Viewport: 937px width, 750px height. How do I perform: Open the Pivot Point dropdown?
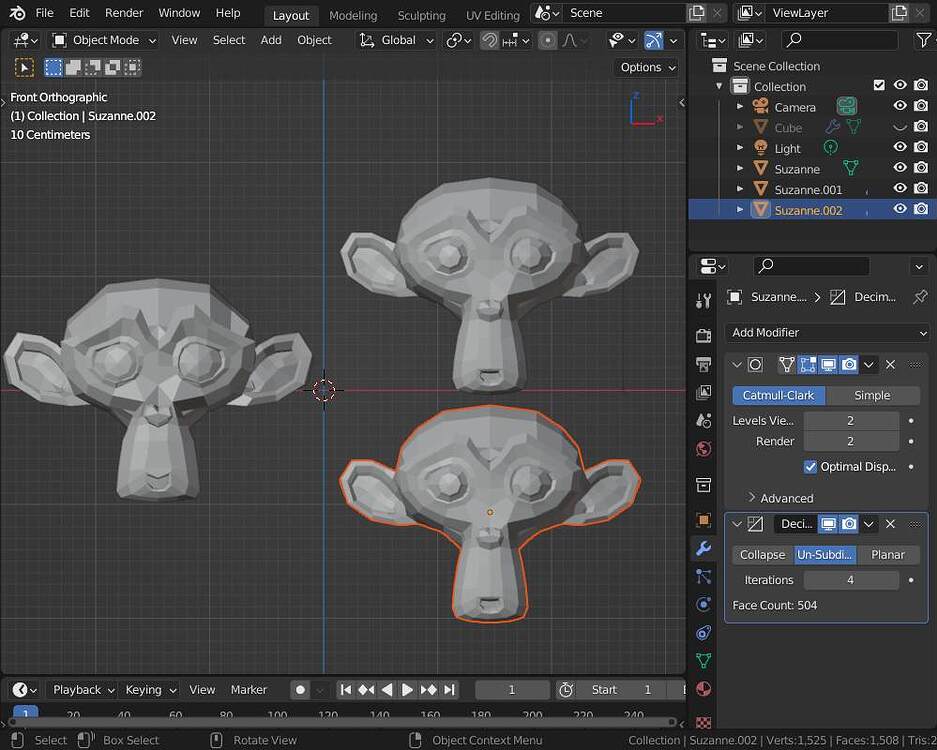click(458, 40)
